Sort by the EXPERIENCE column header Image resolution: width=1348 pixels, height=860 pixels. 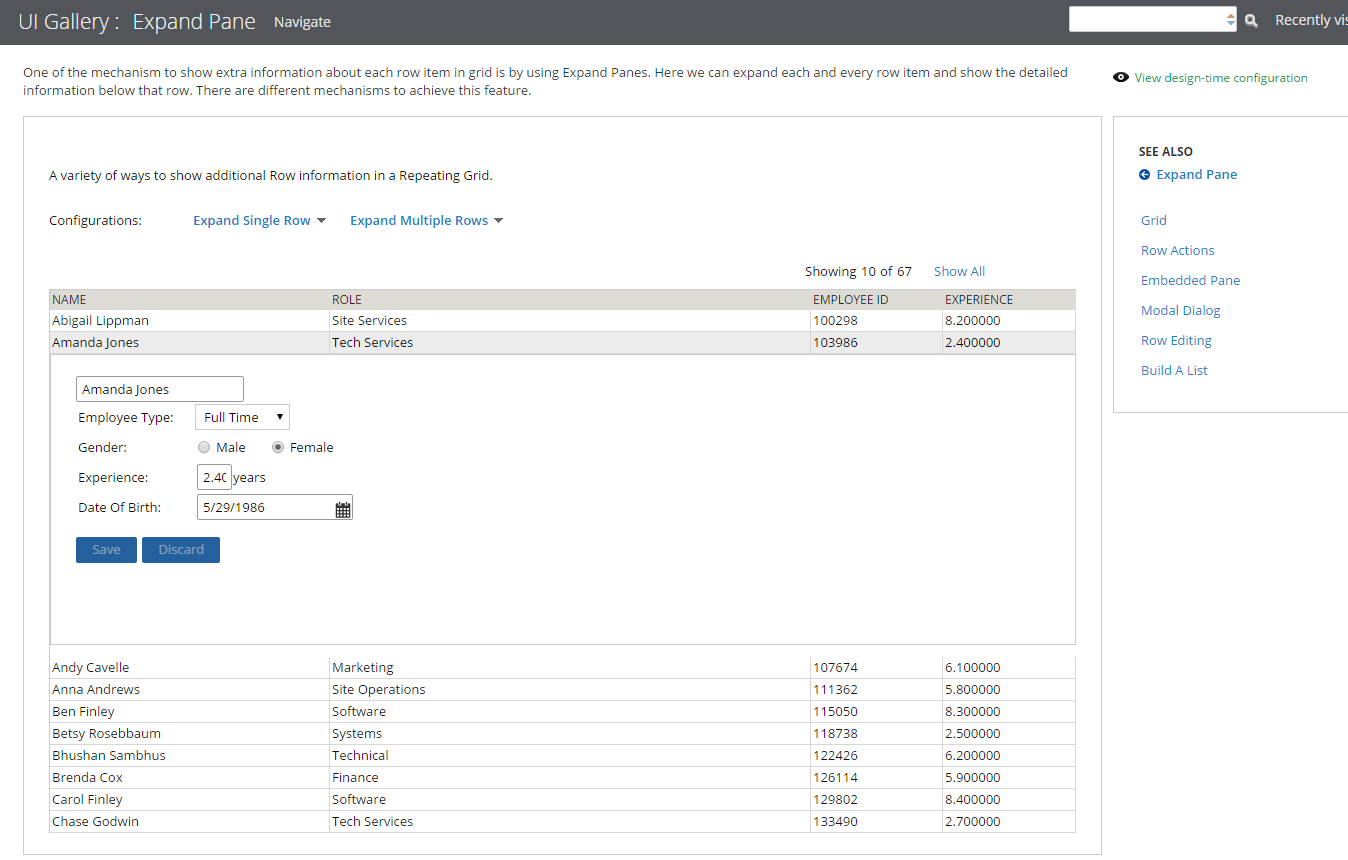pos(1009,300)
